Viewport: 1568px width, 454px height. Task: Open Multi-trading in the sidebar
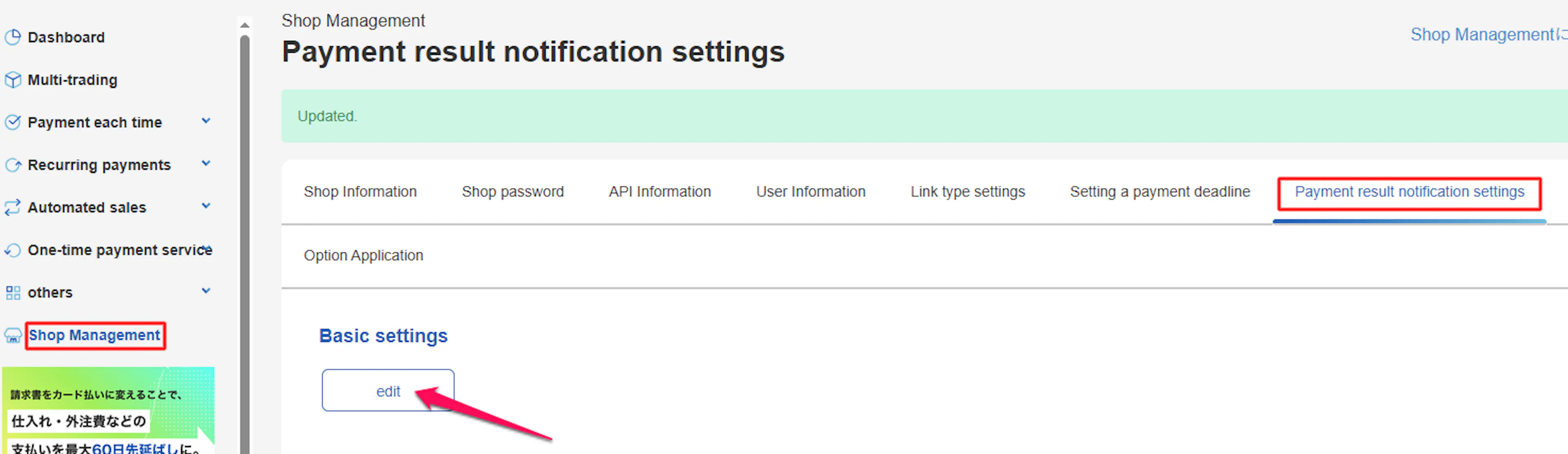point(72,80)
